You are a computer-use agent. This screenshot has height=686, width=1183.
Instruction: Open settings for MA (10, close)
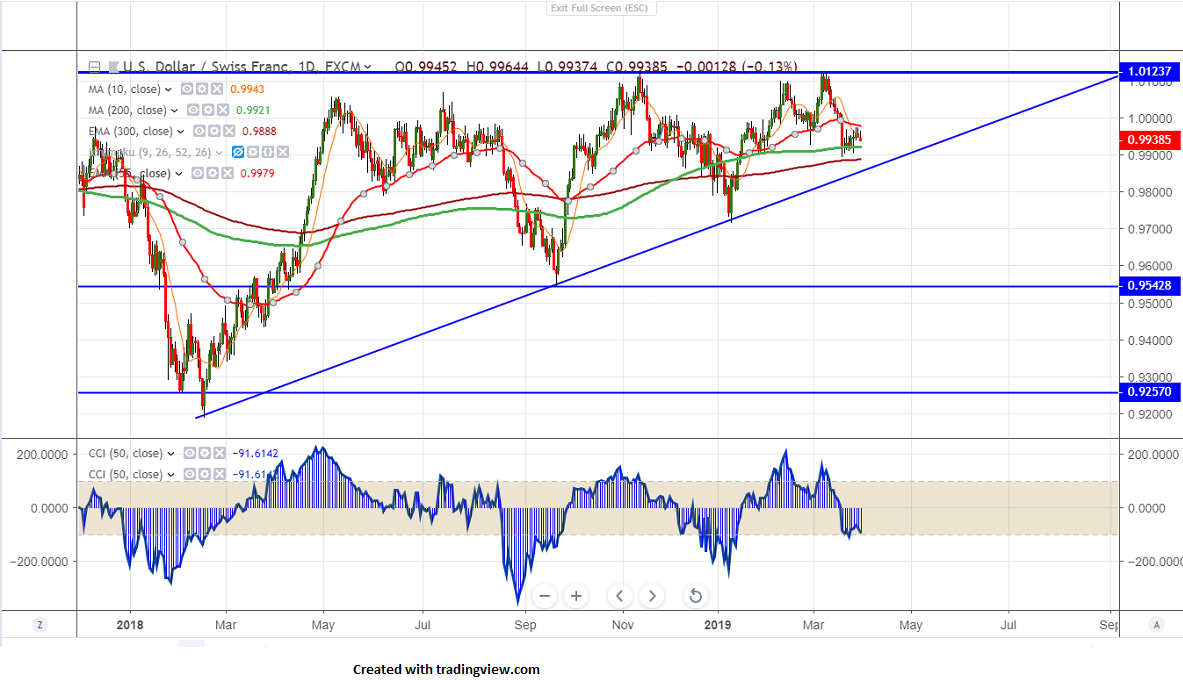coord(202,89)
